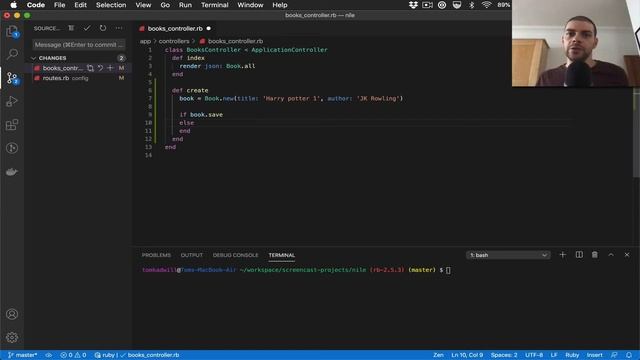
Task: Open the Explorer view in the activity bar
Action: [x=12, y=31]
